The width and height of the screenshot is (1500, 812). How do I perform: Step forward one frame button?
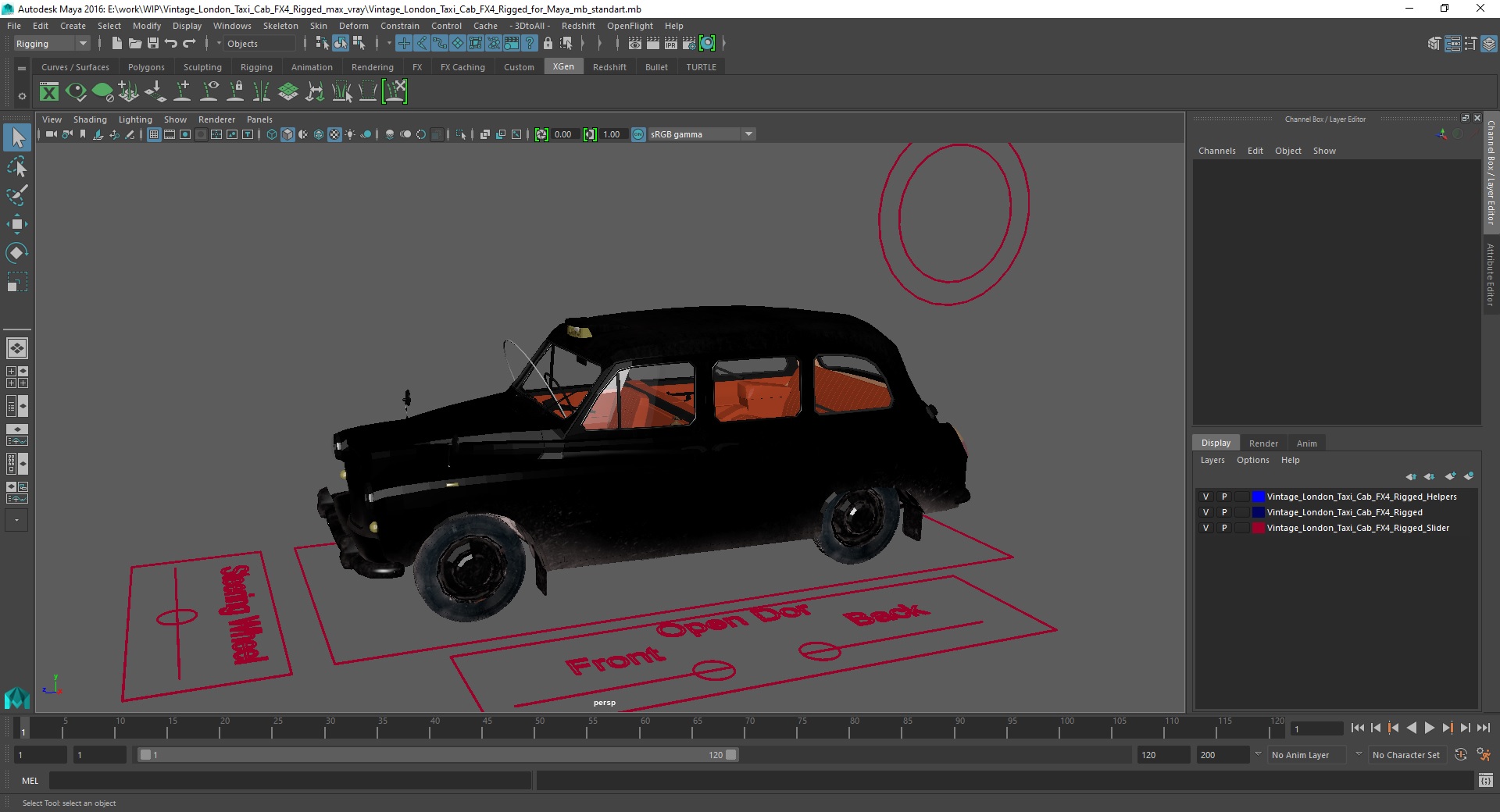(1466, 728)
